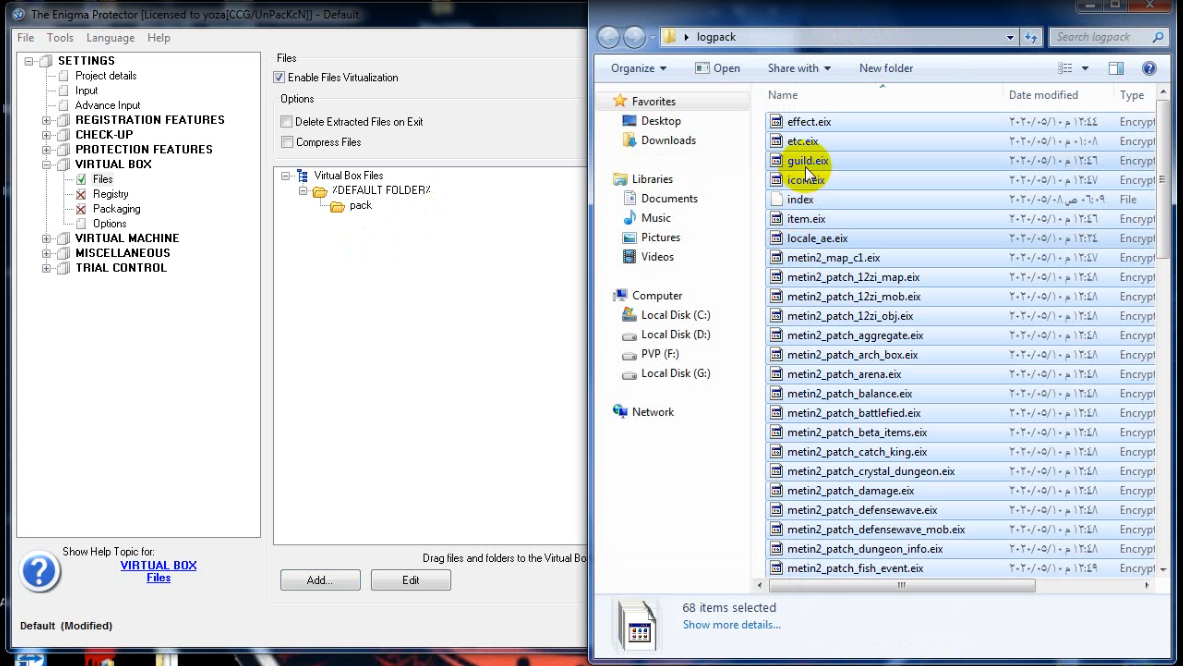
Task: Enable the Compress Files option
Action: 287,142
